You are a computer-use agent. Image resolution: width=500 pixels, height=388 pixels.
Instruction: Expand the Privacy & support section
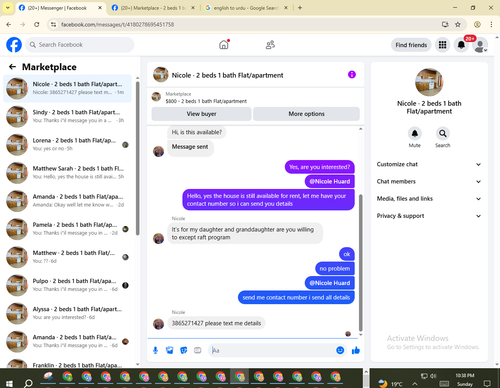429,216
